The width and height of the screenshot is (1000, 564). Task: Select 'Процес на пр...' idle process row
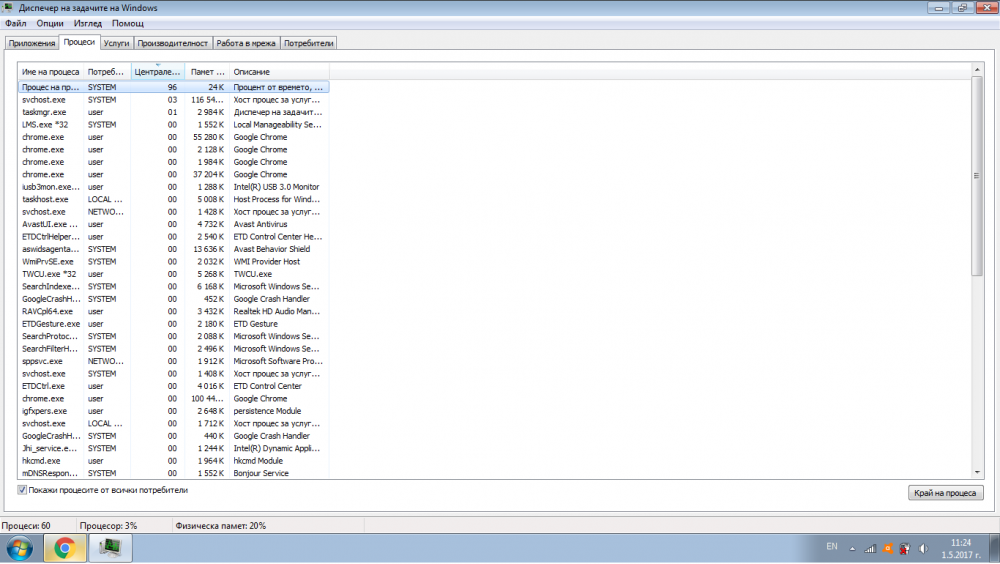tap(173, 87)
